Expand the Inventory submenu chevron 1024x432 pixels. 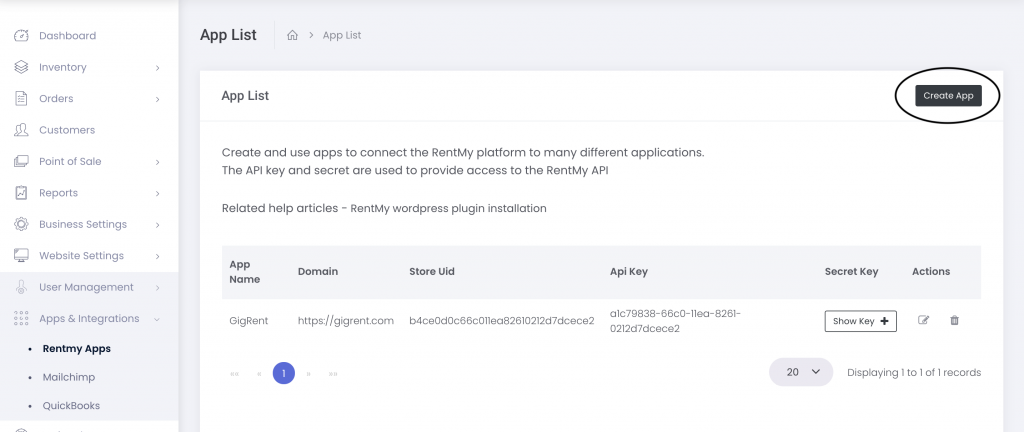click(x=157, y=68)
